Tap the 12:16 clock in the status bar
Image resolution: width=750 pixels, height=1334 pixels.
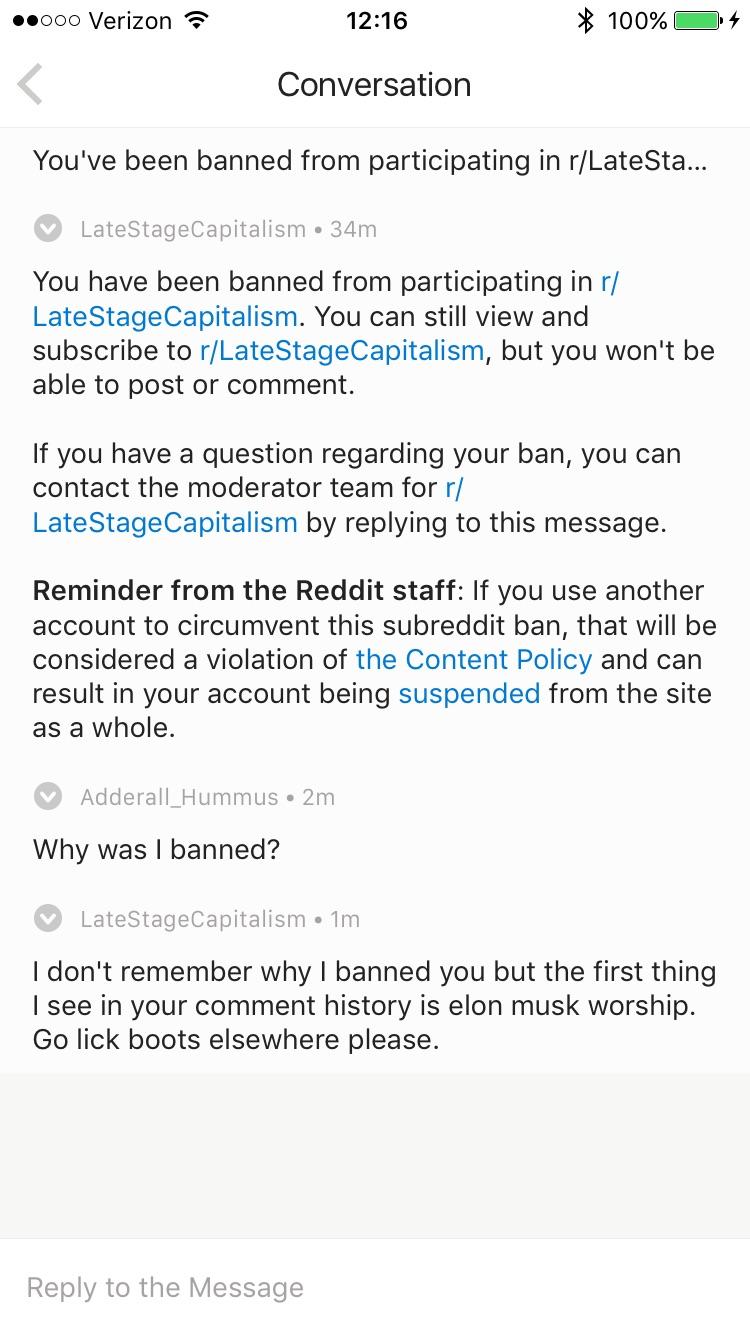coord(376,21)
